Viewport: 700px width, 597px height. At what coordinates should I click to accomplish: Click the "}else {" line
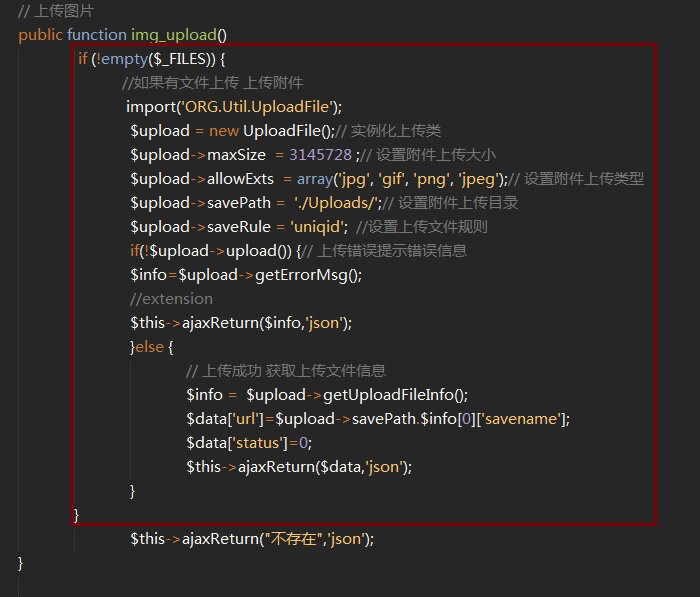pos(152,347)
